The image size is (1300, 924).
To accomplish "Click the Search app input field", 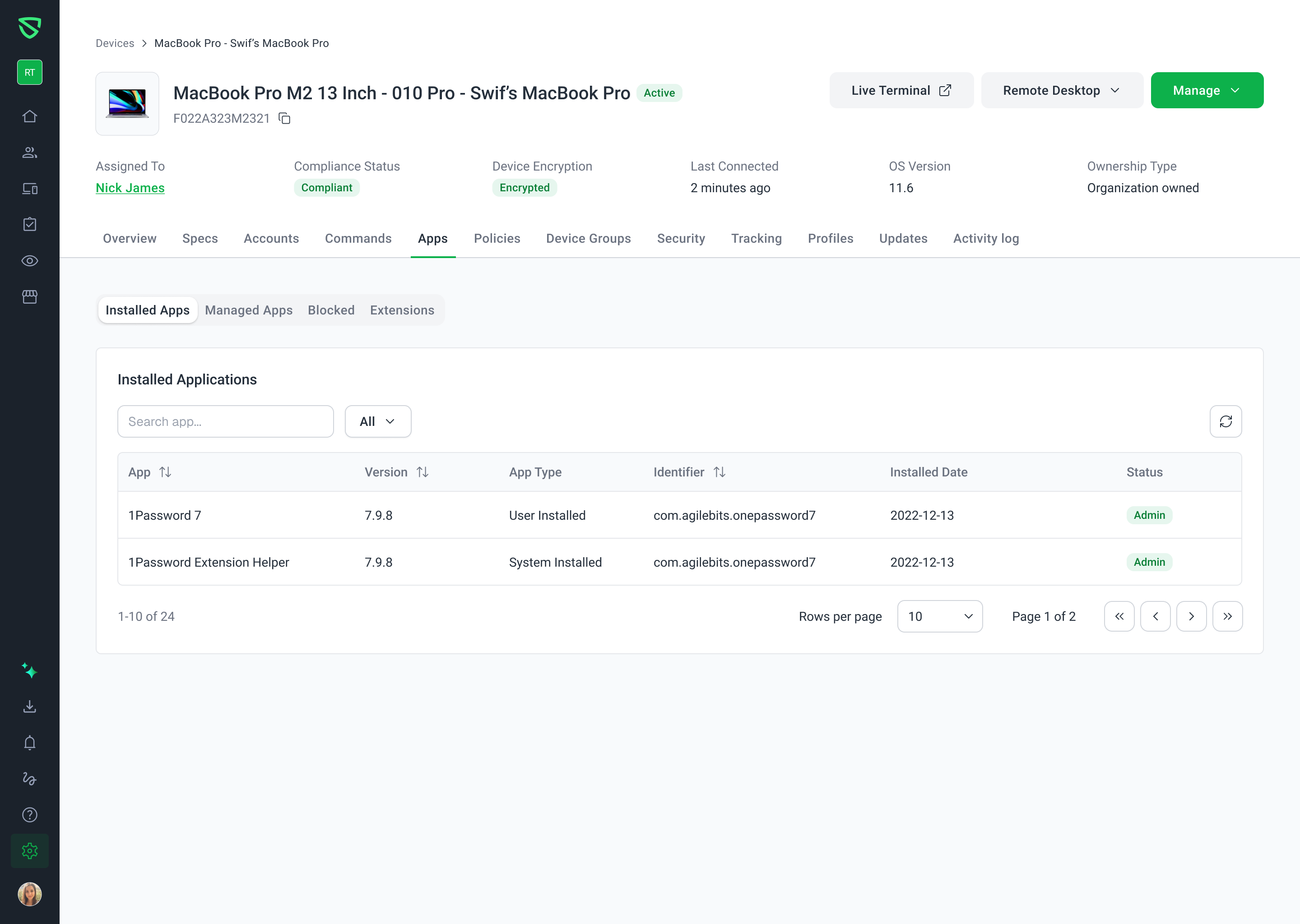I will click(x=225, y=421).
